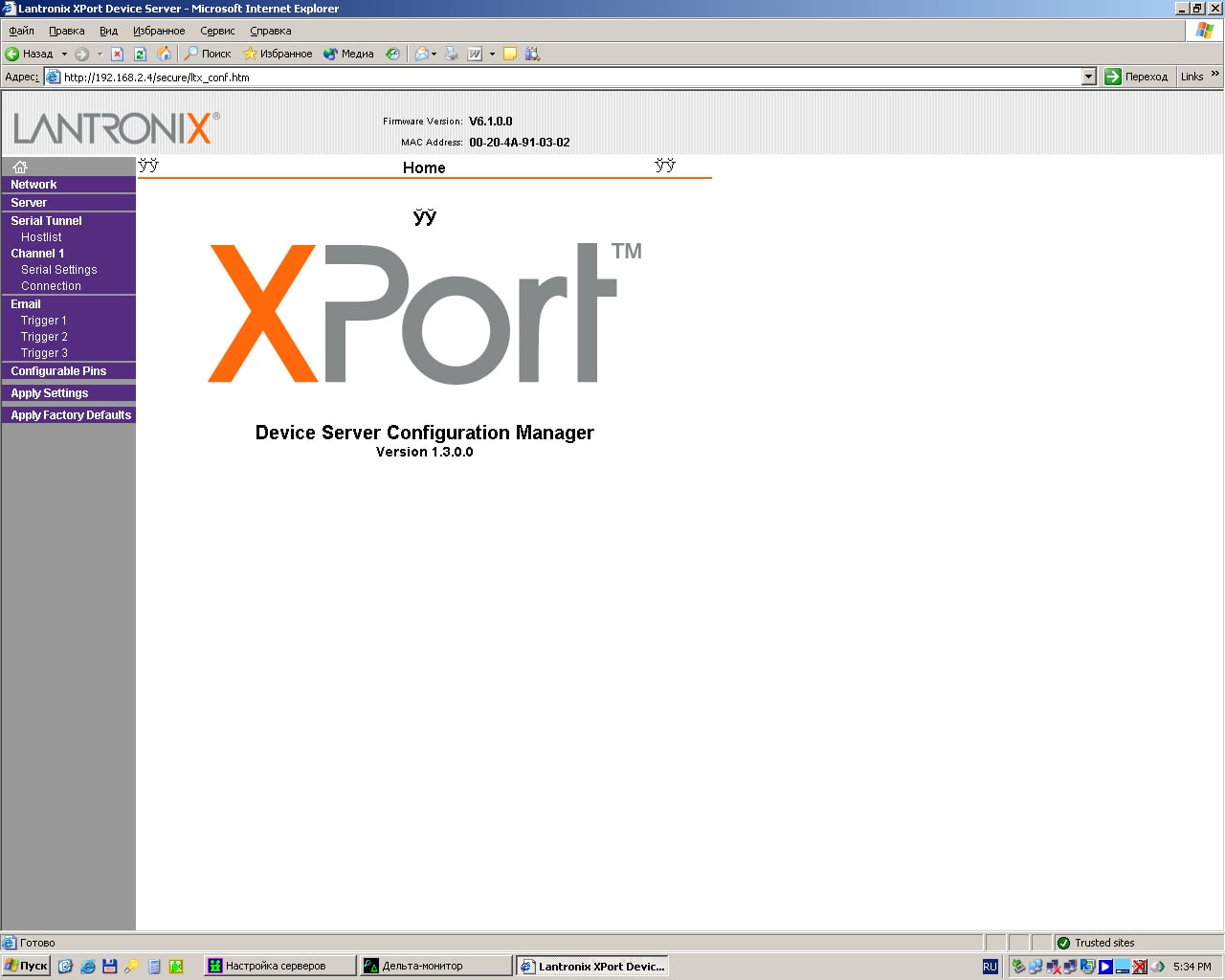Click the floppy disk quick launch icon
Screen dimensions: 1225x980
tap(109, 967)
